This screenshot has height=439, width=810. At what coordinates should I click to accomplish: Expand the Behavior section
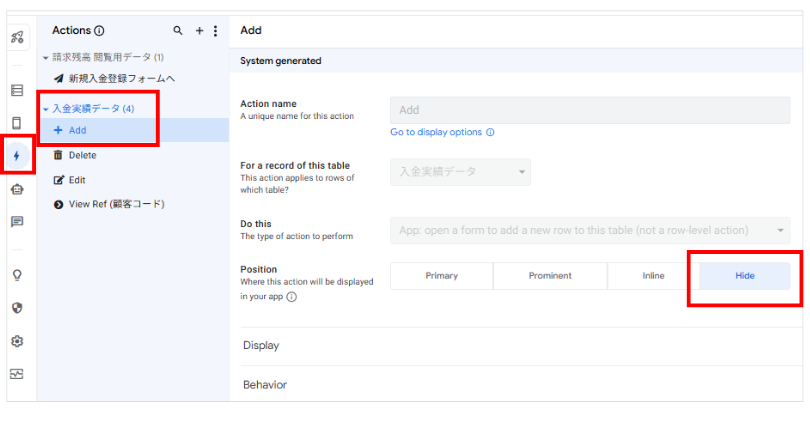coord(265,384)
